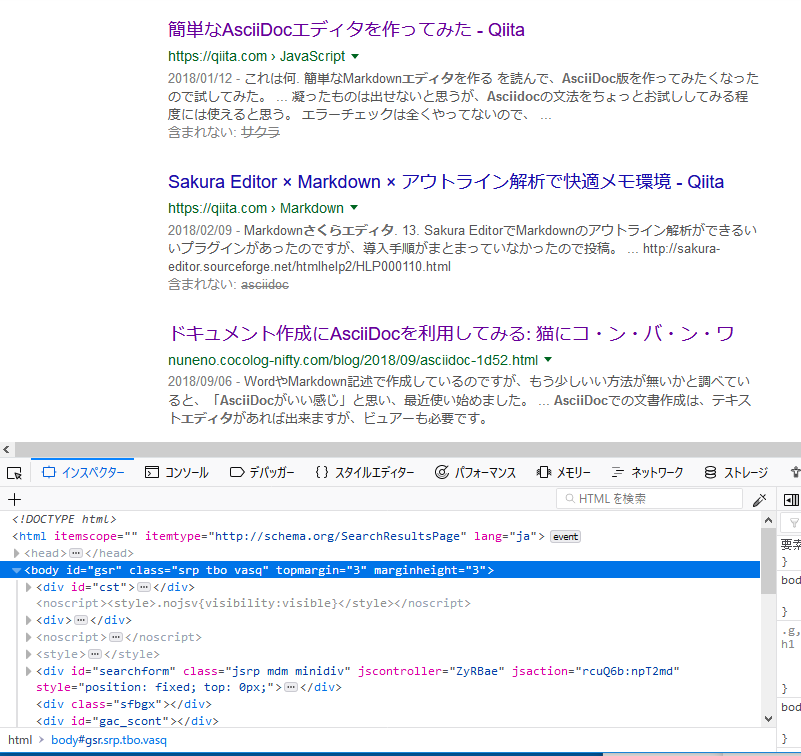The width and height of the screenshot is (801, 756).
Task: Expand the div id="cst" tree node
Action: 27,587
